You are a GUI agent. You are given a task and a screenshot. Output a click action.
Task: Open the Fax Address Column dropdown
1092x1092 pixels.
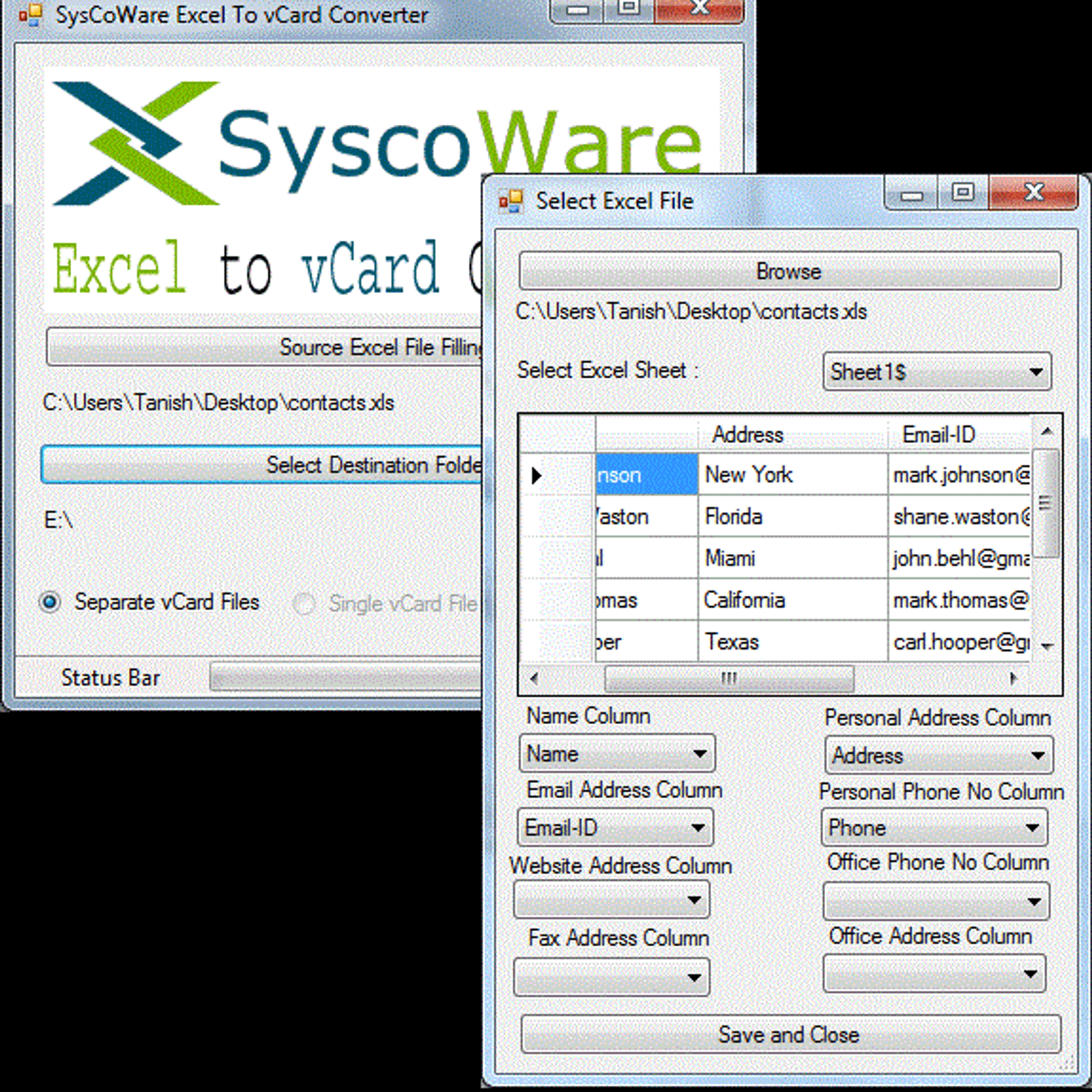pyautogui.click(x=612, y=977)
